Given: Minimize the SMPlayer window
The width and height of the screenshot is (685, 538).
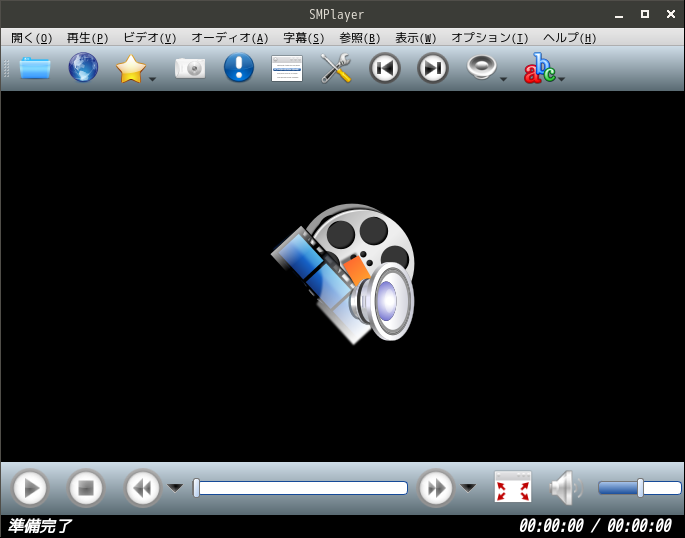Looking at the screenshot, I should tap(619, 15).
